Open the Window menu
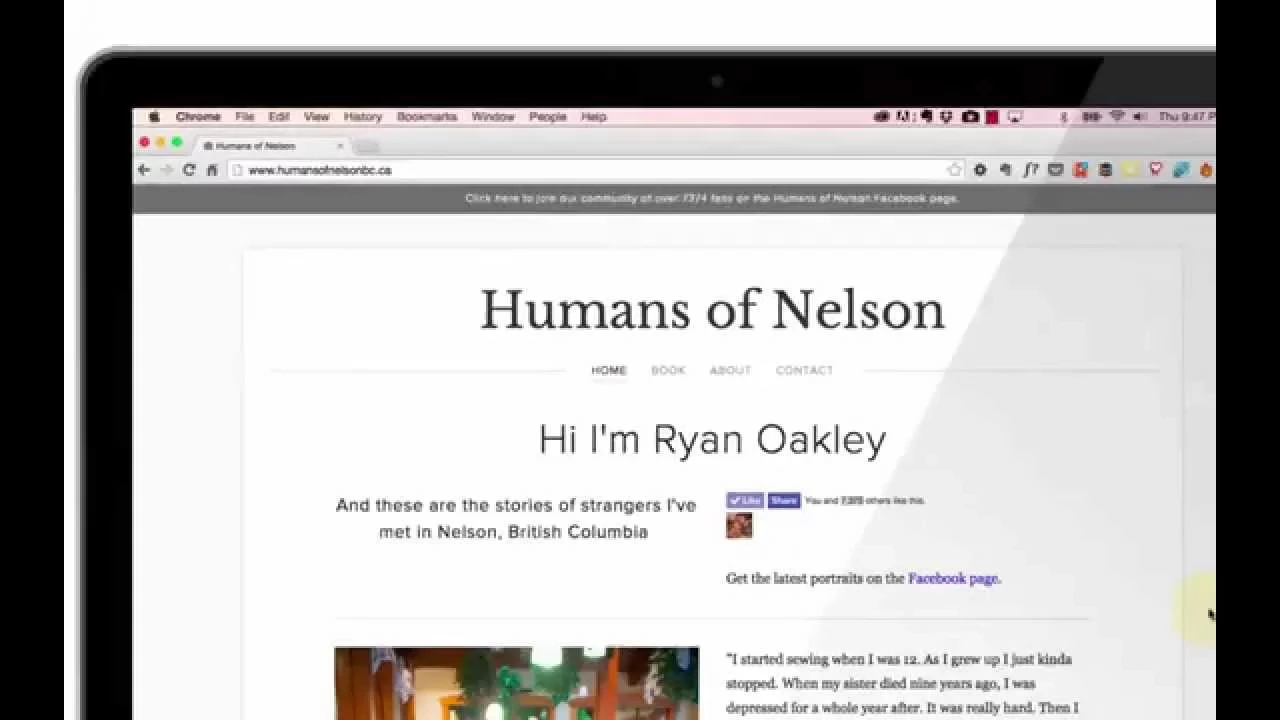The height and width of the screenshot is (720, 1280). 493,117
